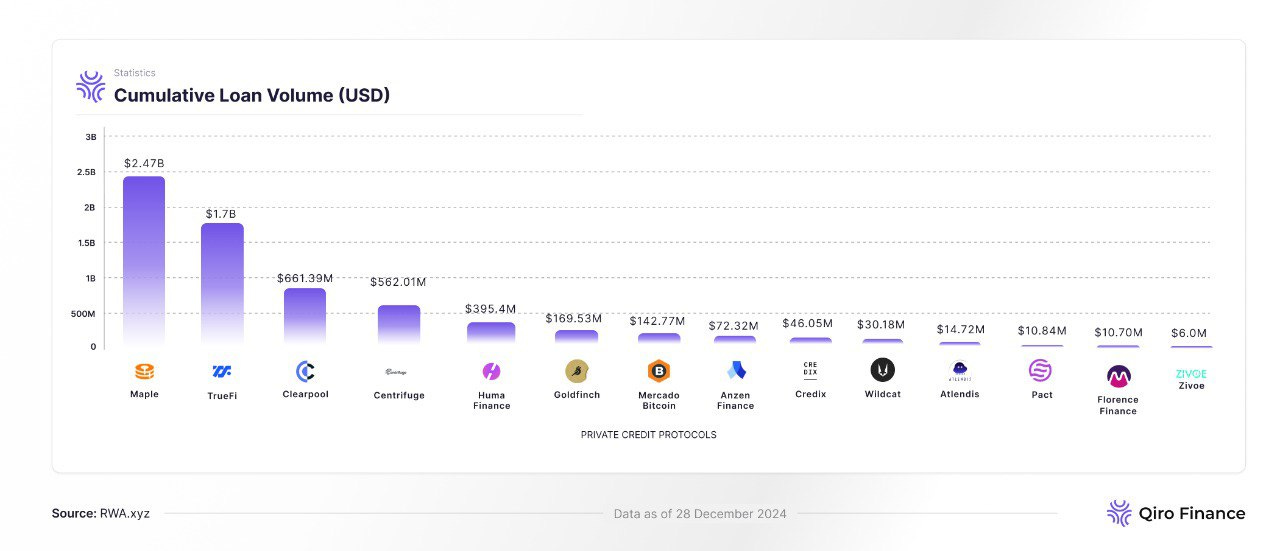
Task: Select the Clearpool bar in chart
Action: 305,317
